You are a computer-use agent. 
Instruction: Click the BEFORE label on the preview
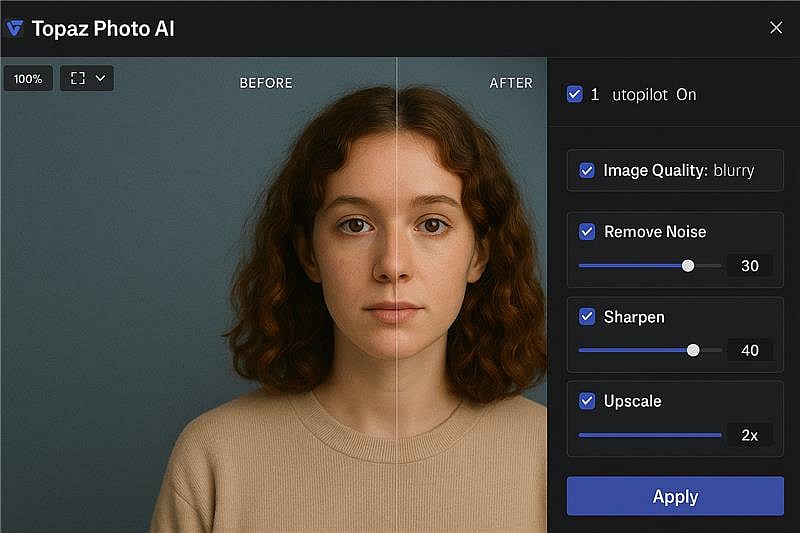tap(266, 83)
